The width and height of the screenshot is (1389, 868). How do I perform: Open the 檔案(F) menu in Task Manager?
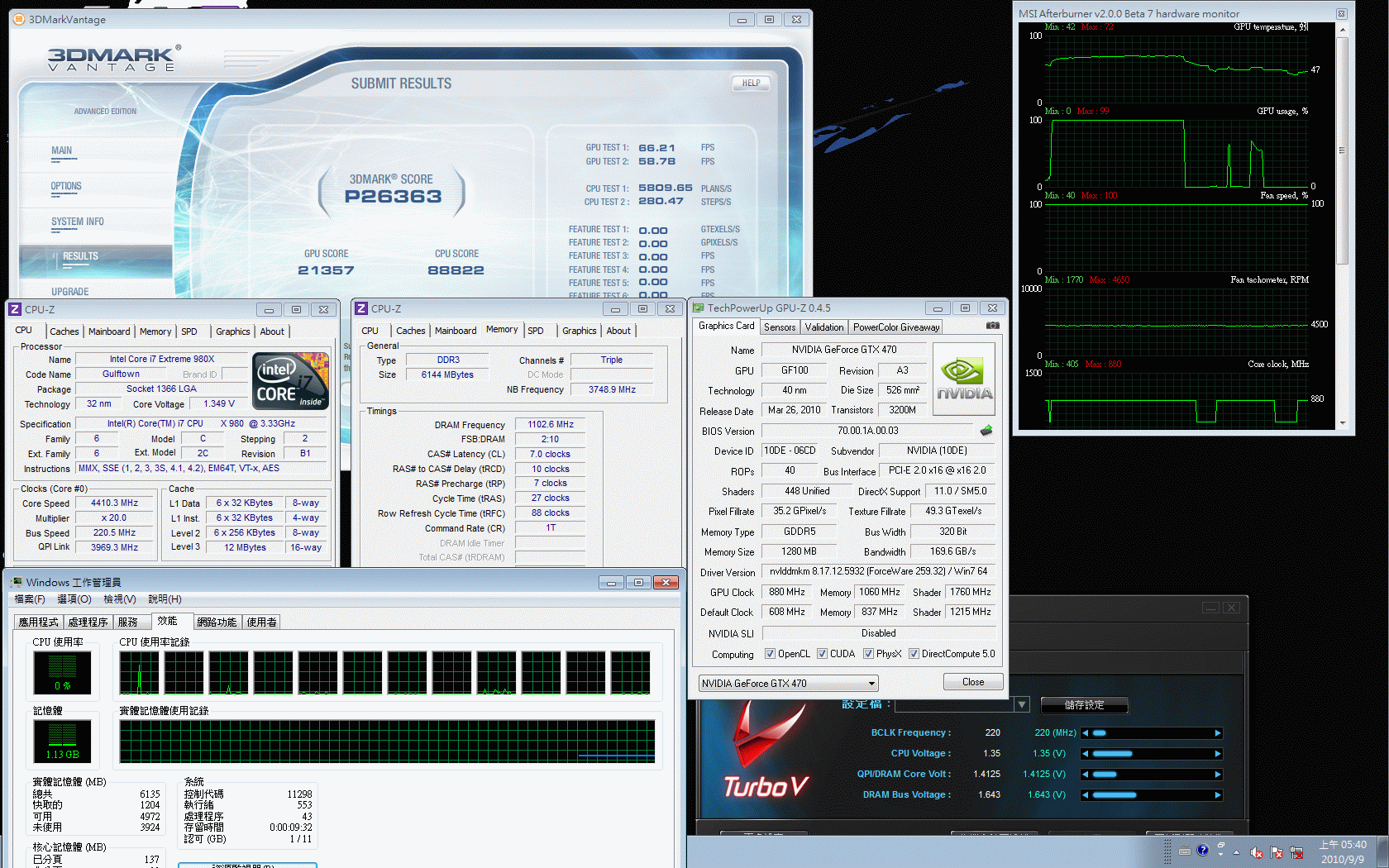[x=30, y=599]
